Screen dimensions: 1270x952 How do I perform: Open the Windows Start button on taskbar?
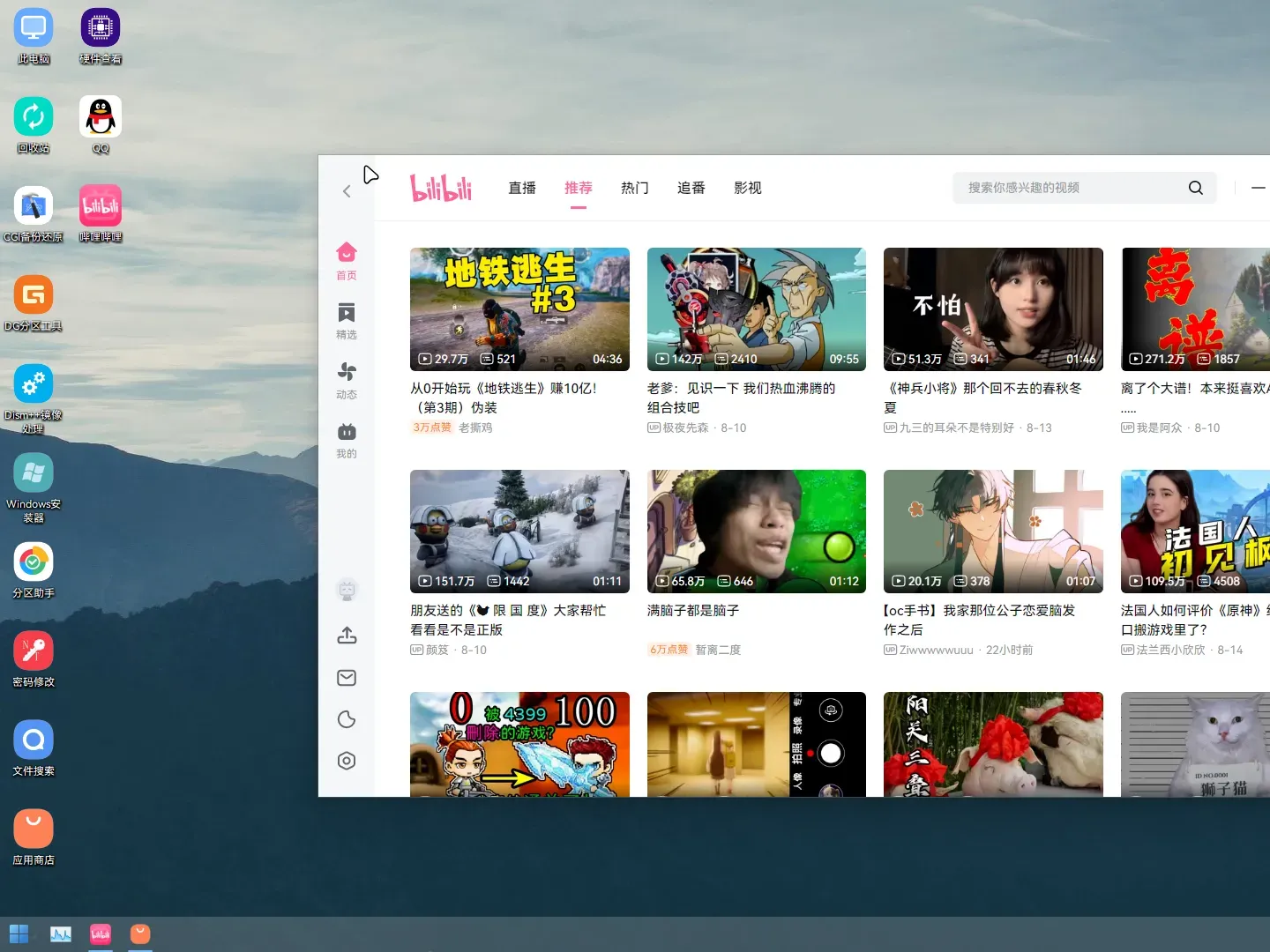[x=18, y=933]
